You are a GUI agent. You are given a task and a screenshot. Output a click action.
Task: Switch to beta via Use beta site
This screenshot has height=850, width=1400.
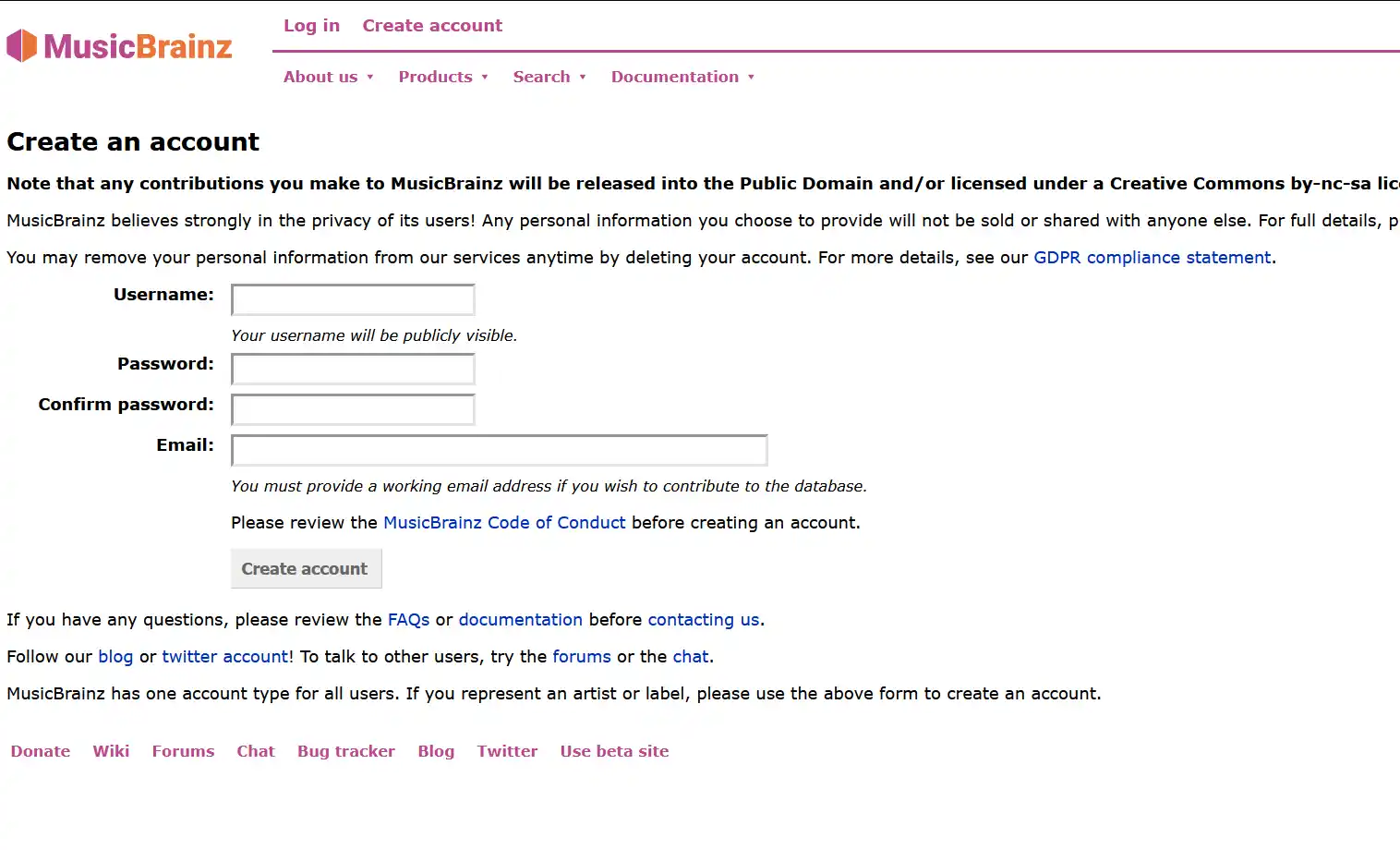[614, 751]
